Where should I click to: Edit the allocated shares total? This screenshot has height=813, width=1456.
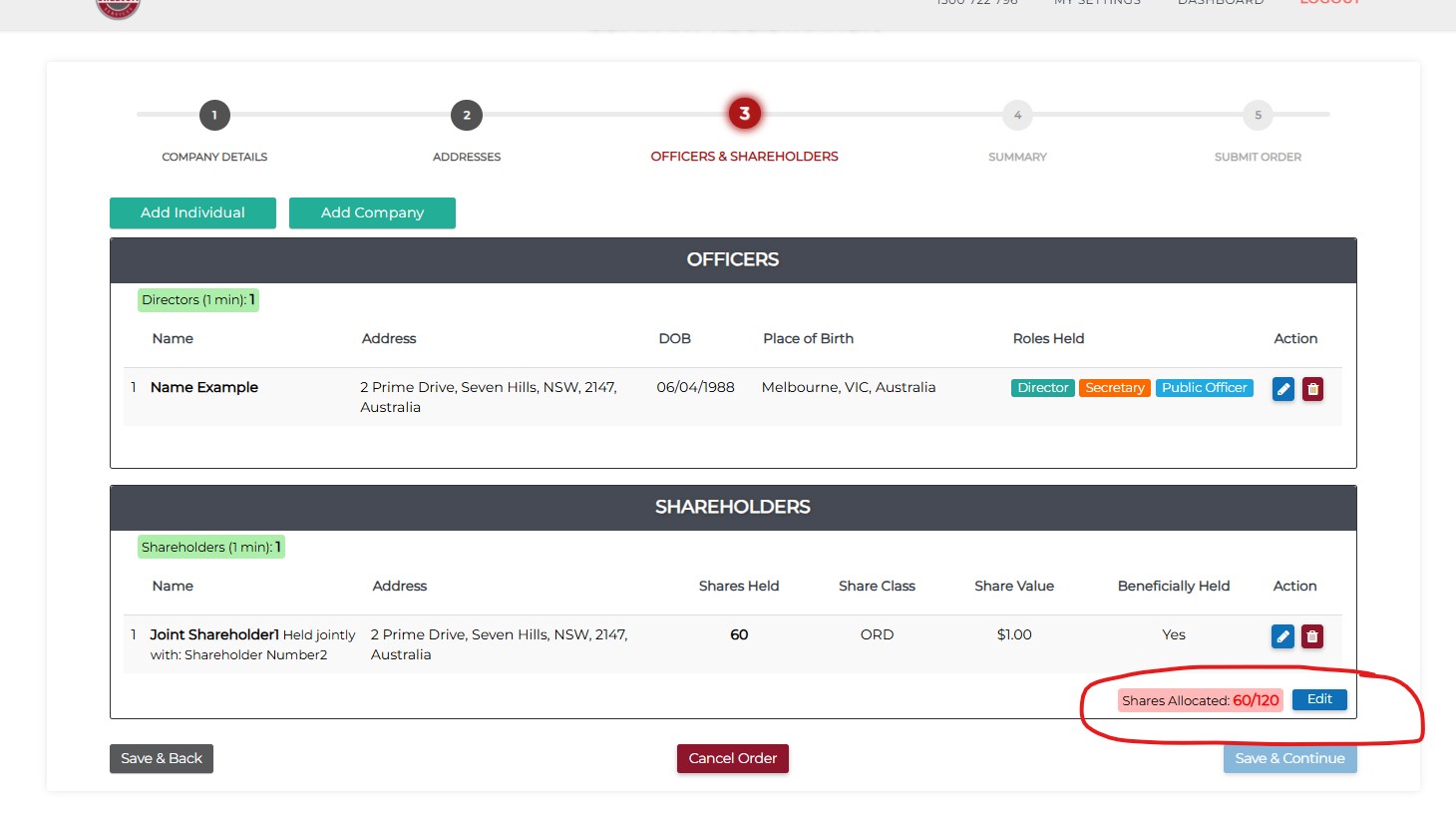pyautogui.click(x=1319, y=699)
